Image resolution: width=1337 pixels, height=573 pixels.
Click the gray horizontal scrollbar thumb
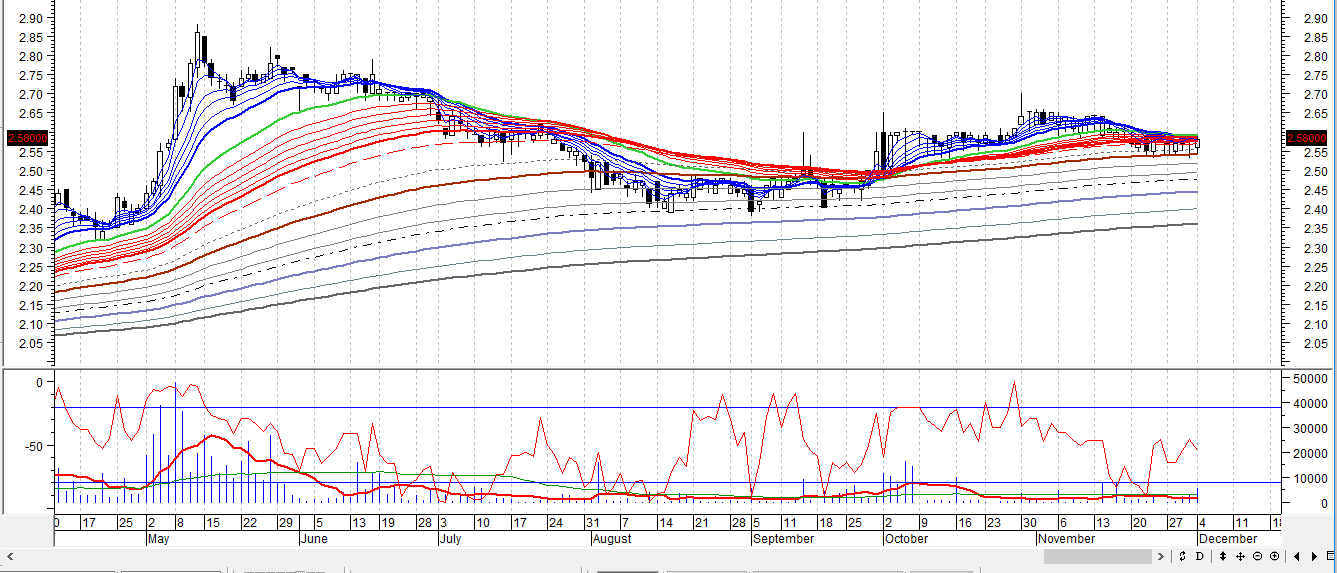[x=1098, y=556]
